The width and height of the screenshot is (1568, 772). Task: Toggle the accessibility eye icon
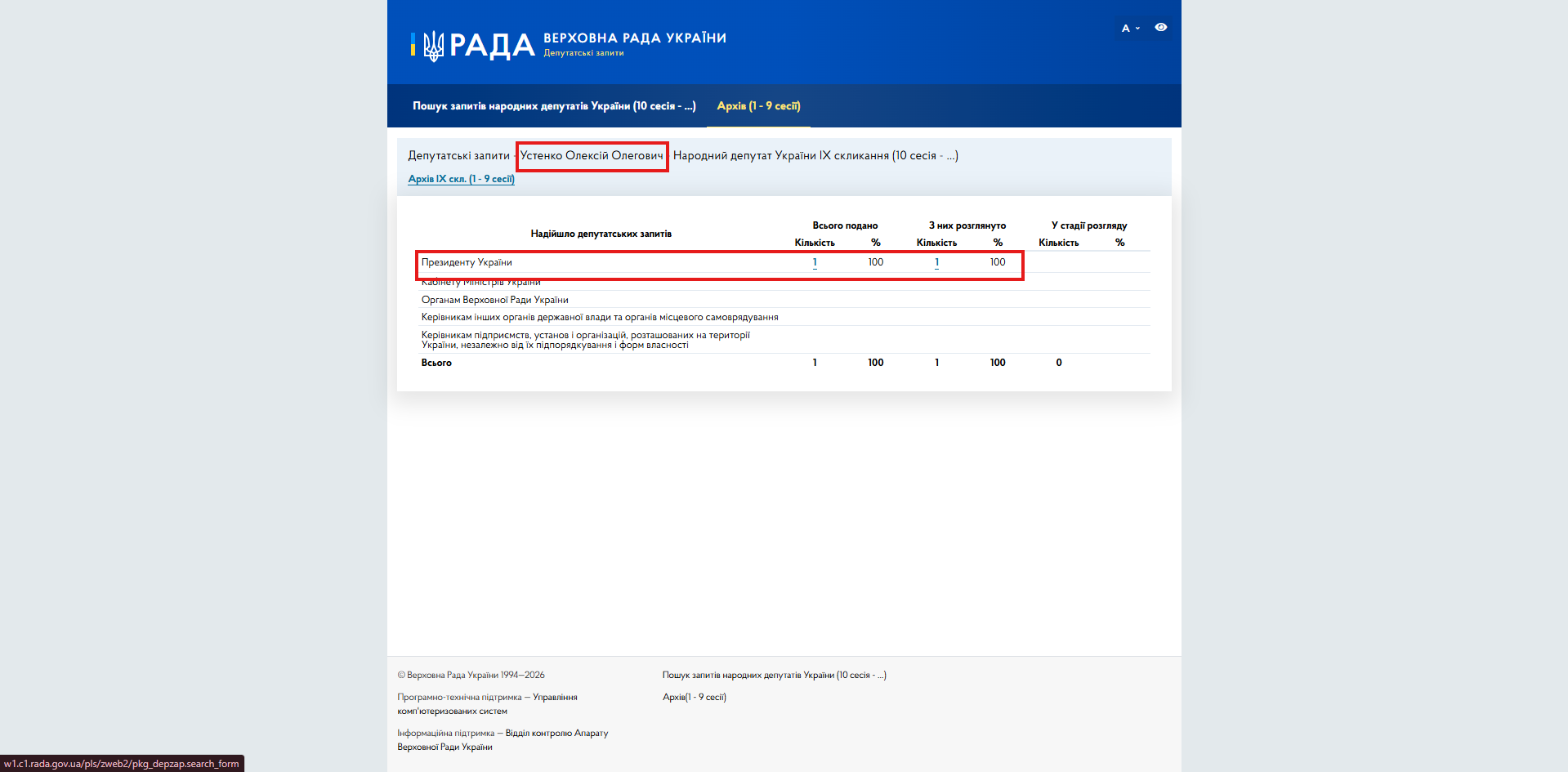(1160, 28)
